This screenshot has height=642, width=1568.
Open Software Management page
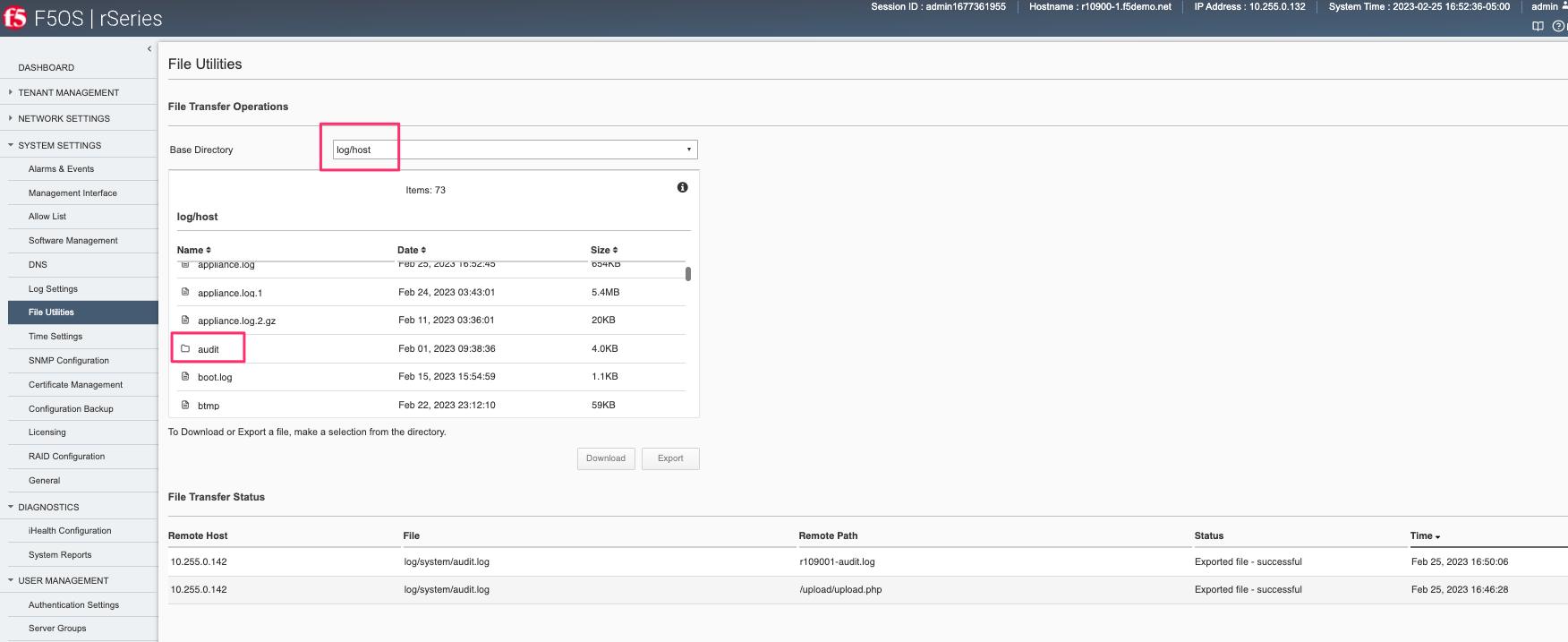point(73,240)
